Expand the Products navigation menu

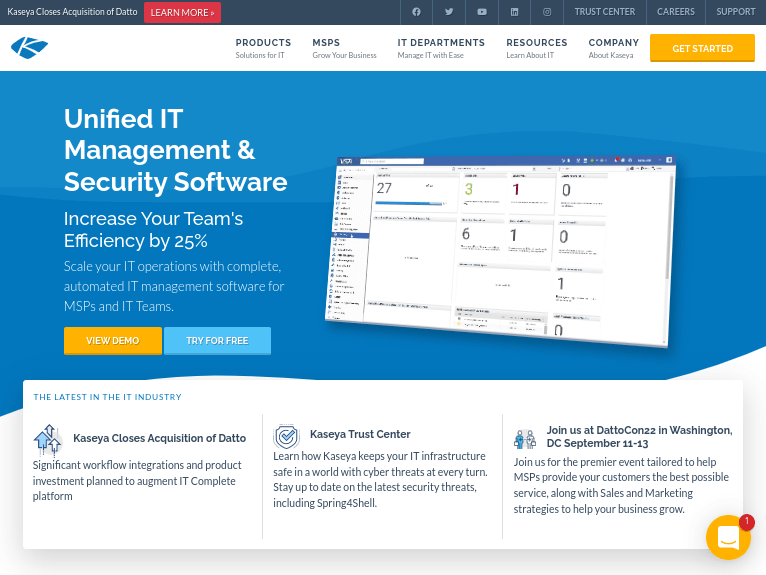pos(263,48)
